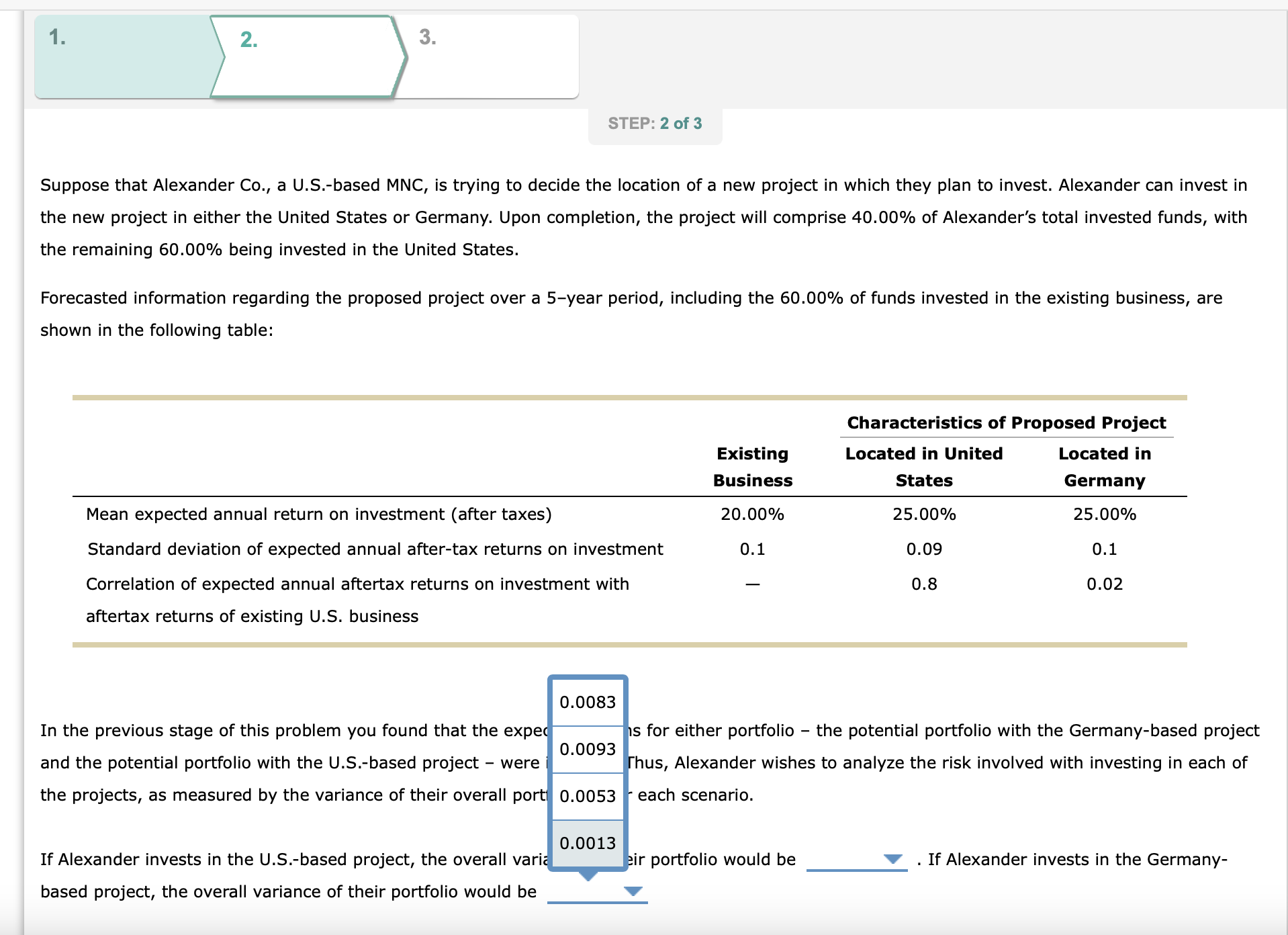Click the 'STEP: 2 of 3' indicator
The height and width of the screenshot is (935, 1288).
point(655,124)
